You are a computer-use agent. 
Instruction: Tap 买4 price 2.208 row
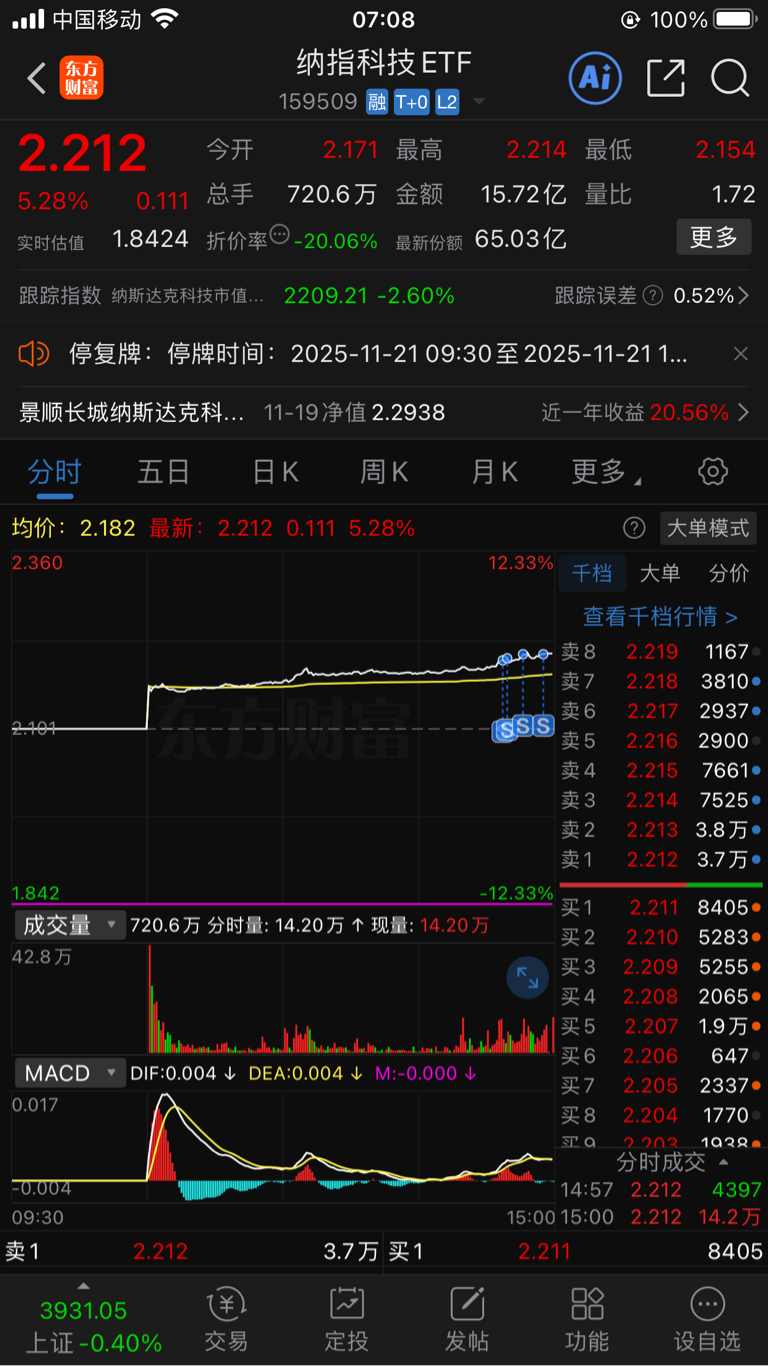tap(660, 996)
